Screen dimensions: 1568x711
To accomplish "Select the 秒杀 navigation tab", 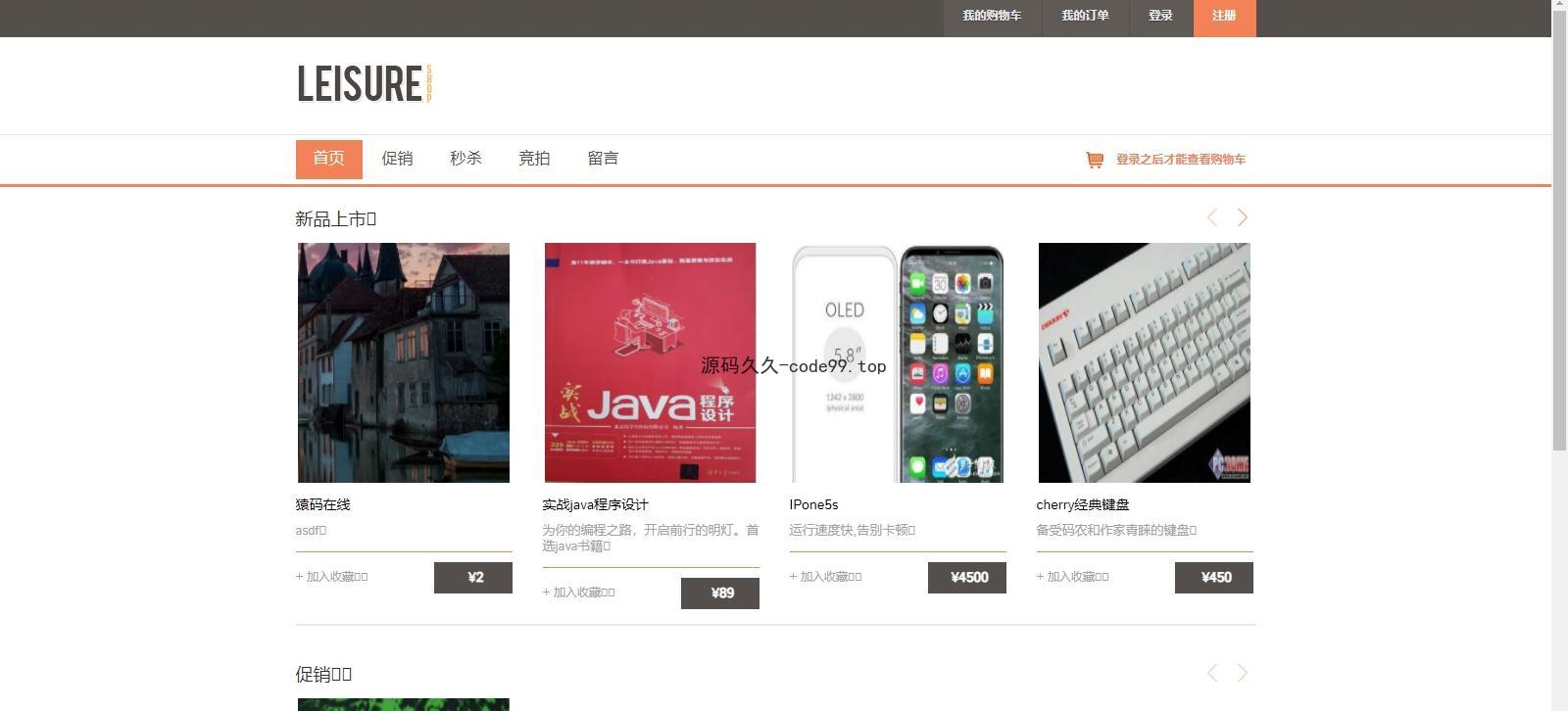I will coord(465,159).
